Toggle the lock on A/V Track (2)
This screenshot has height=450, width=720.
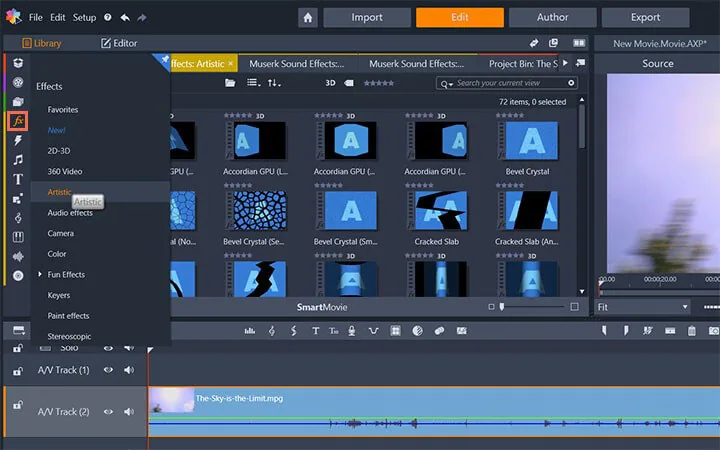17,405
